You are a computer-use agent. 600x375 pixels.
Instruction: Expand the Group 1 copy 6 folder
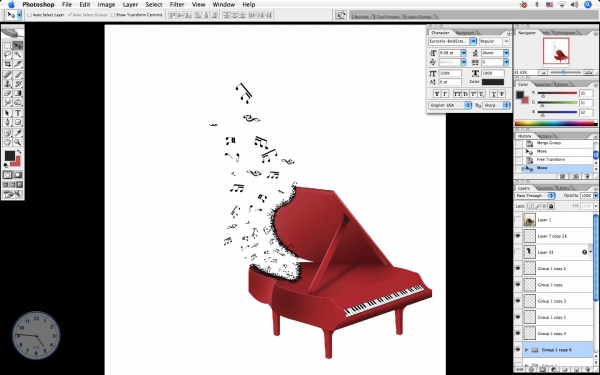[527, 350]
